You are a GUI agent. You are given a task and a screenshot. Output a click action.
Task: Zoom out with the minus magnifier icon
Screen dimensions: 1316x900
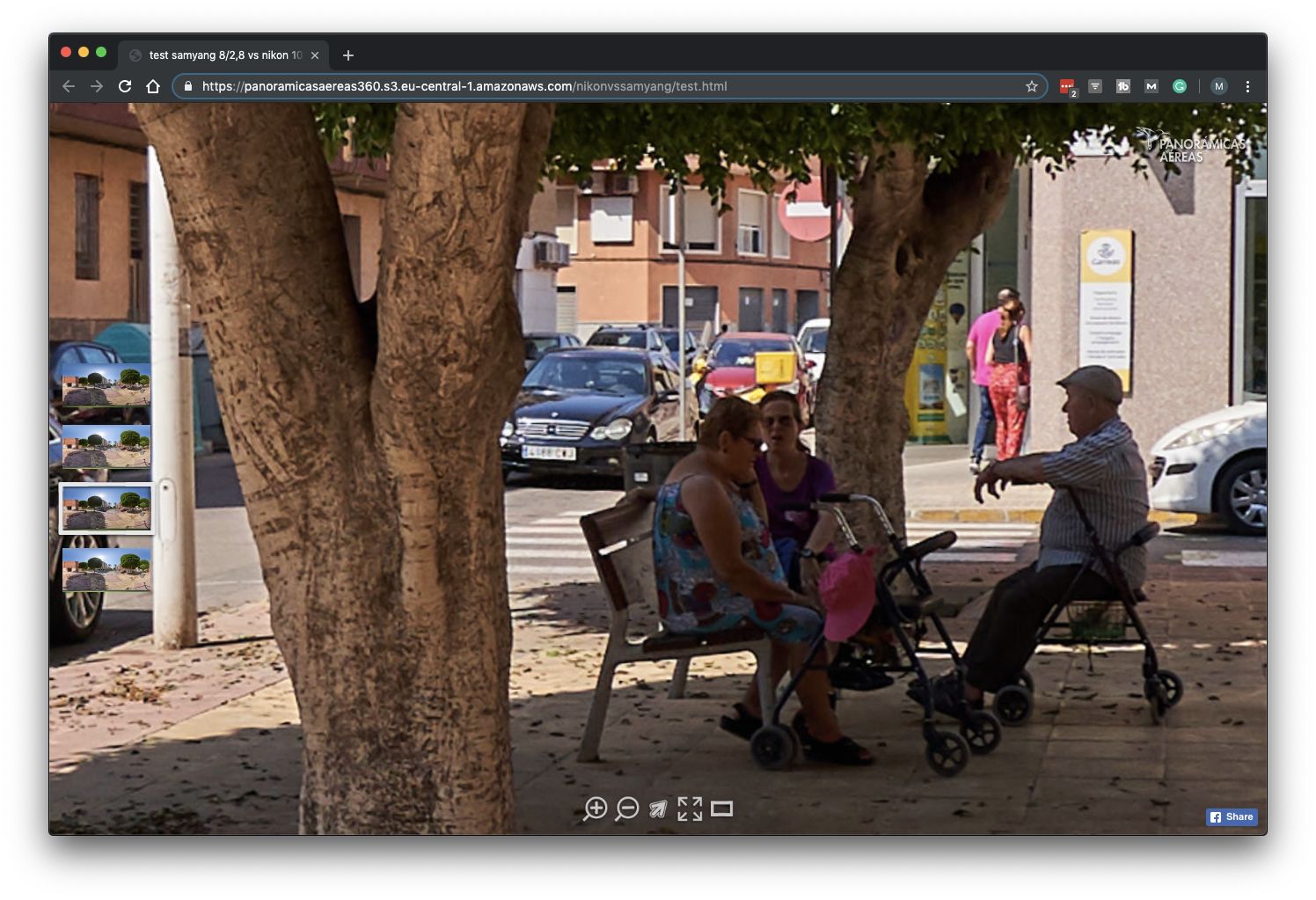[x=627, y=809]
